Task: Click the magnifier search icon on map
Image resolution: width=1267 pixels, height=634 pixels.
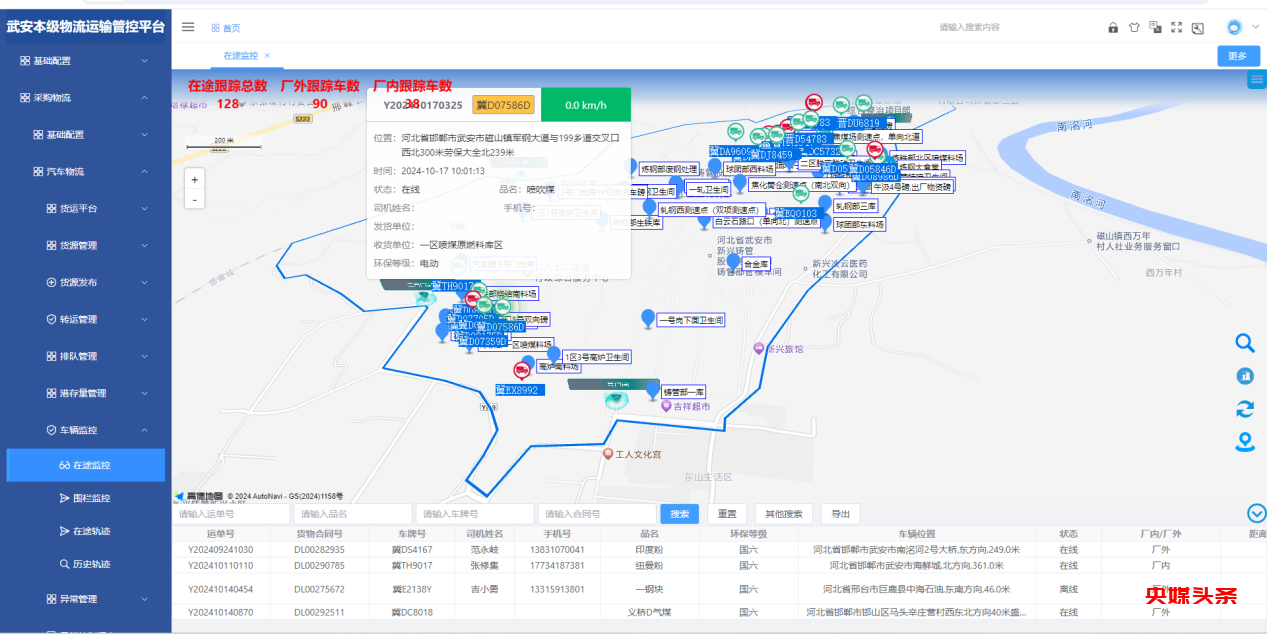Action: pyautogui.click(x=1245, y=343)
